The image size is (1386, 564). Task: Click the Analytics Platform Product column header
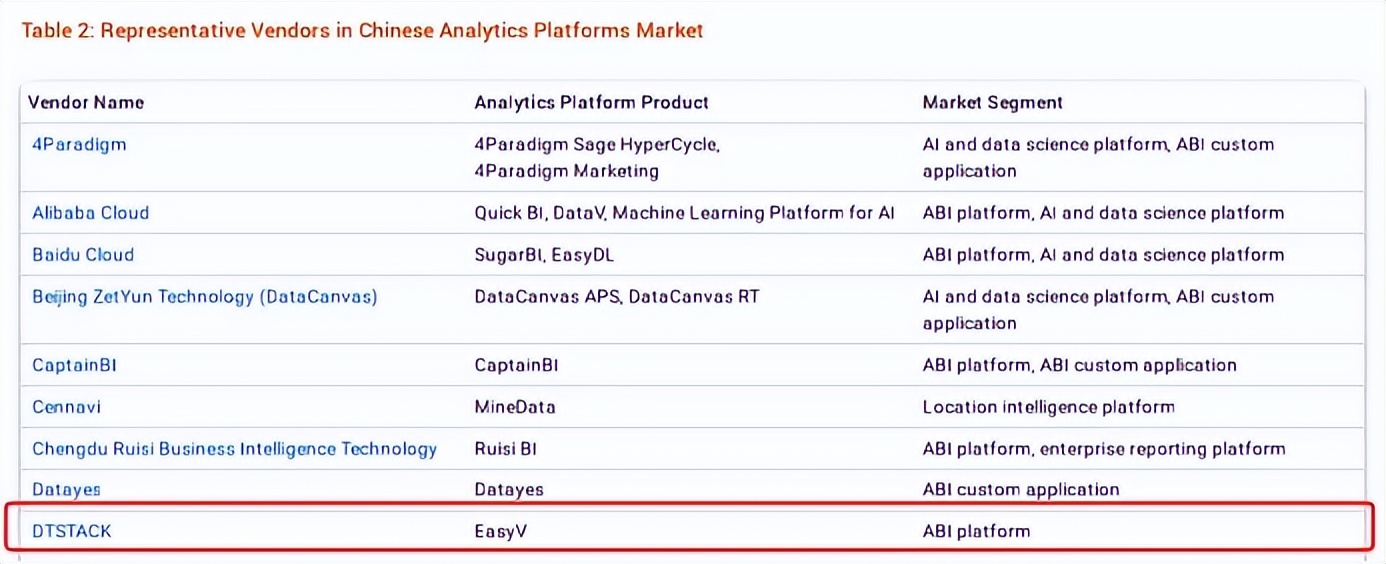(592, 102)
